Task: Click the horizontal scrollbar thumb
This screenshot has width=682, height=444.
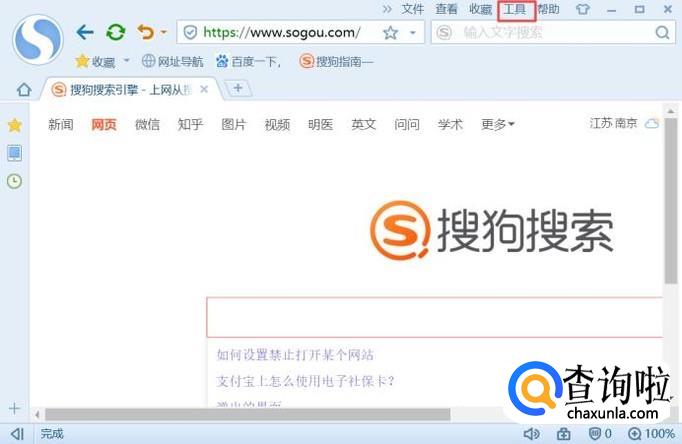Action: (247, 414)
